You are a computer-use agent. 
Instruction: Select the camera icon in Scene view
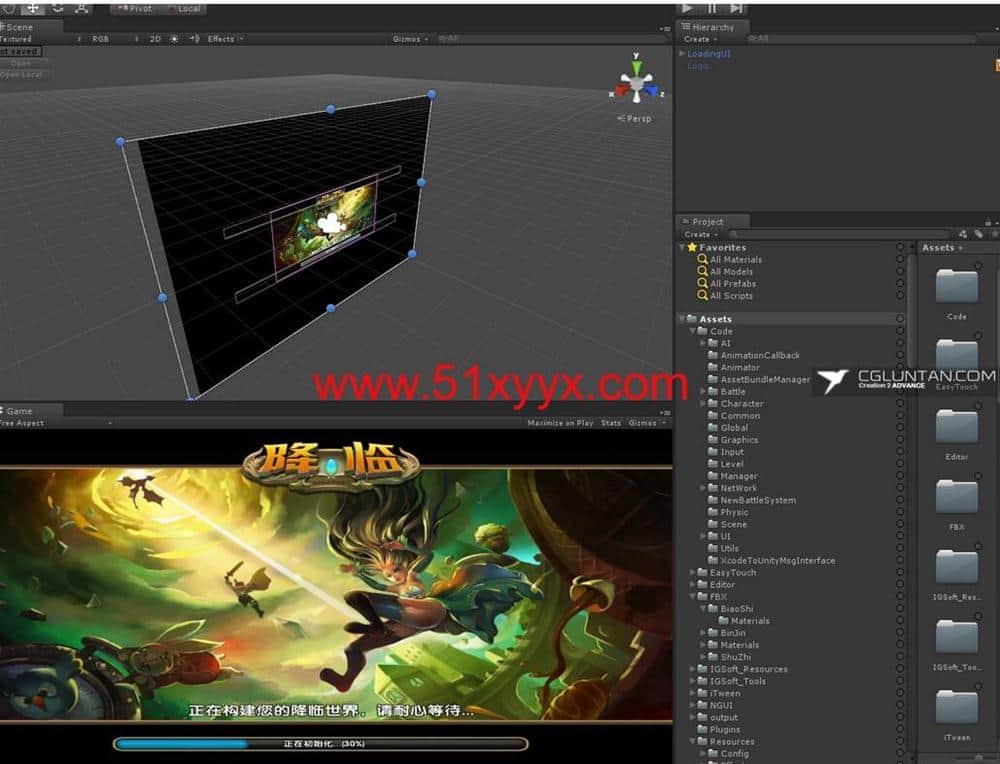click(330, 223)
